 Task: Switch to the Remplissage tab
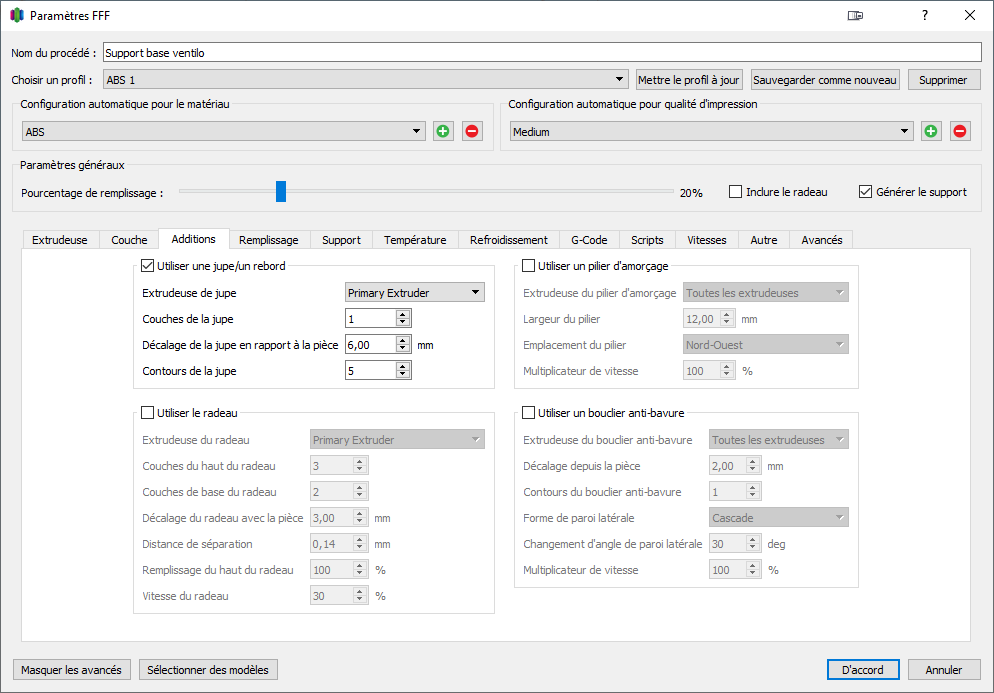(269, 240)
